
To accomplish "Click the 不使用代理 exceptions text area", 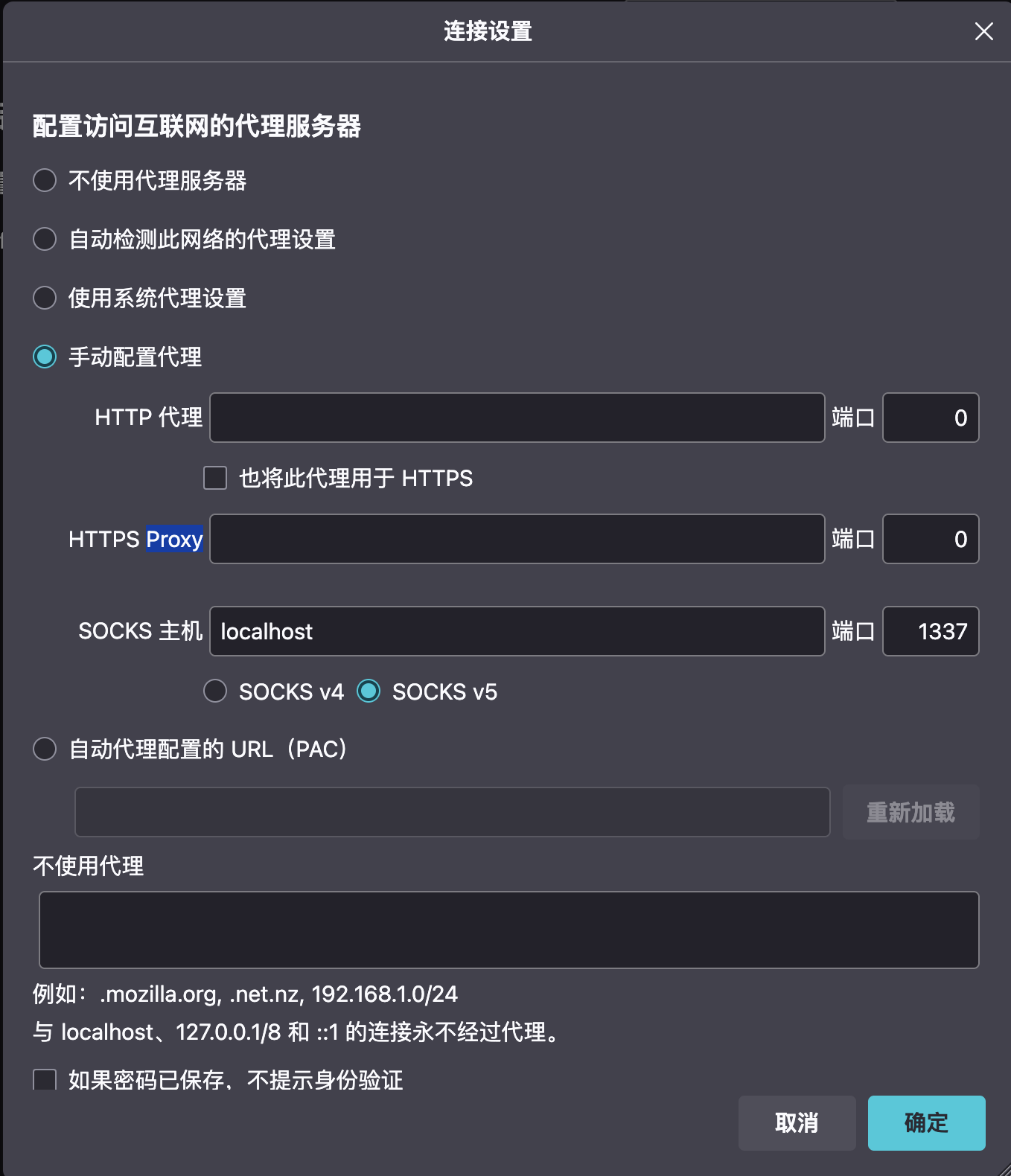I will [x=508, y=930].
